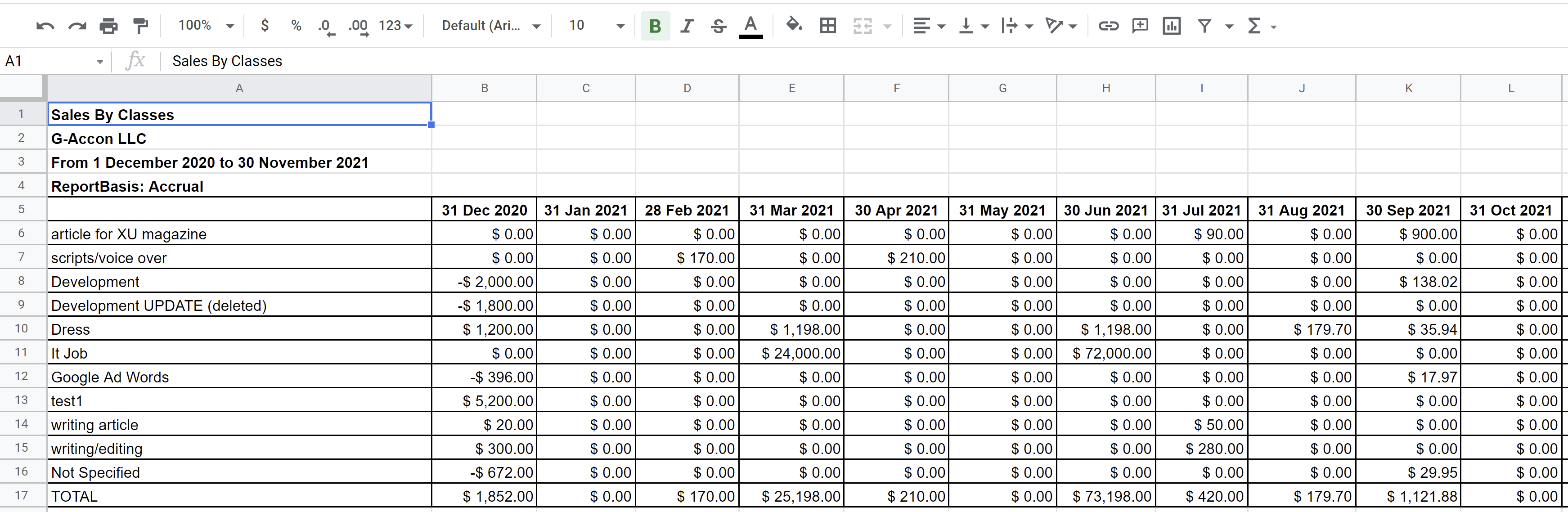
Task: Decrease decimal places
Action: point(326,27)
